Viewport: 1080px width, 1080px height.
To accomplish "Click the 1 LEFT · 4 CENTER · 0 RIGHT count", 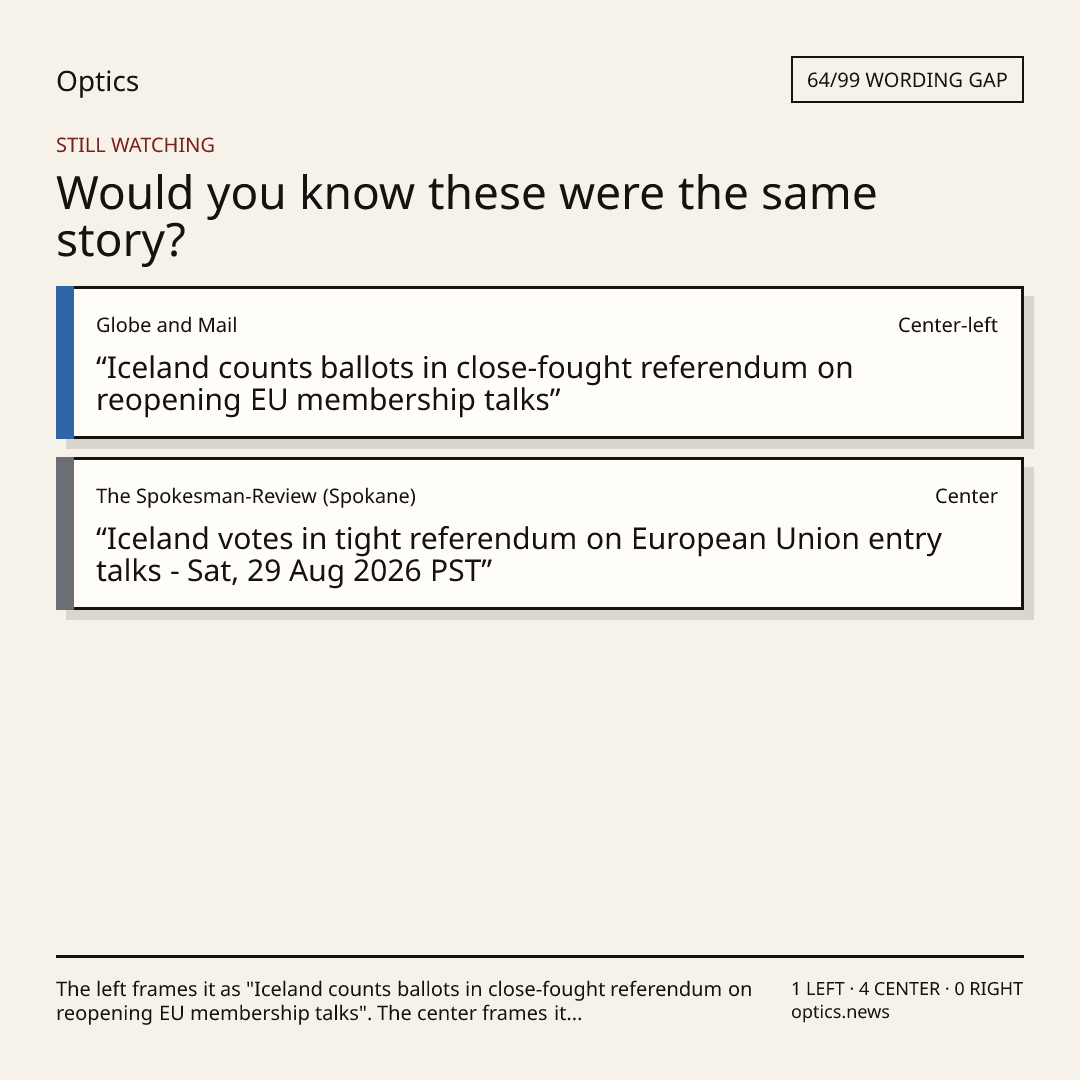I will click(906, 989).
